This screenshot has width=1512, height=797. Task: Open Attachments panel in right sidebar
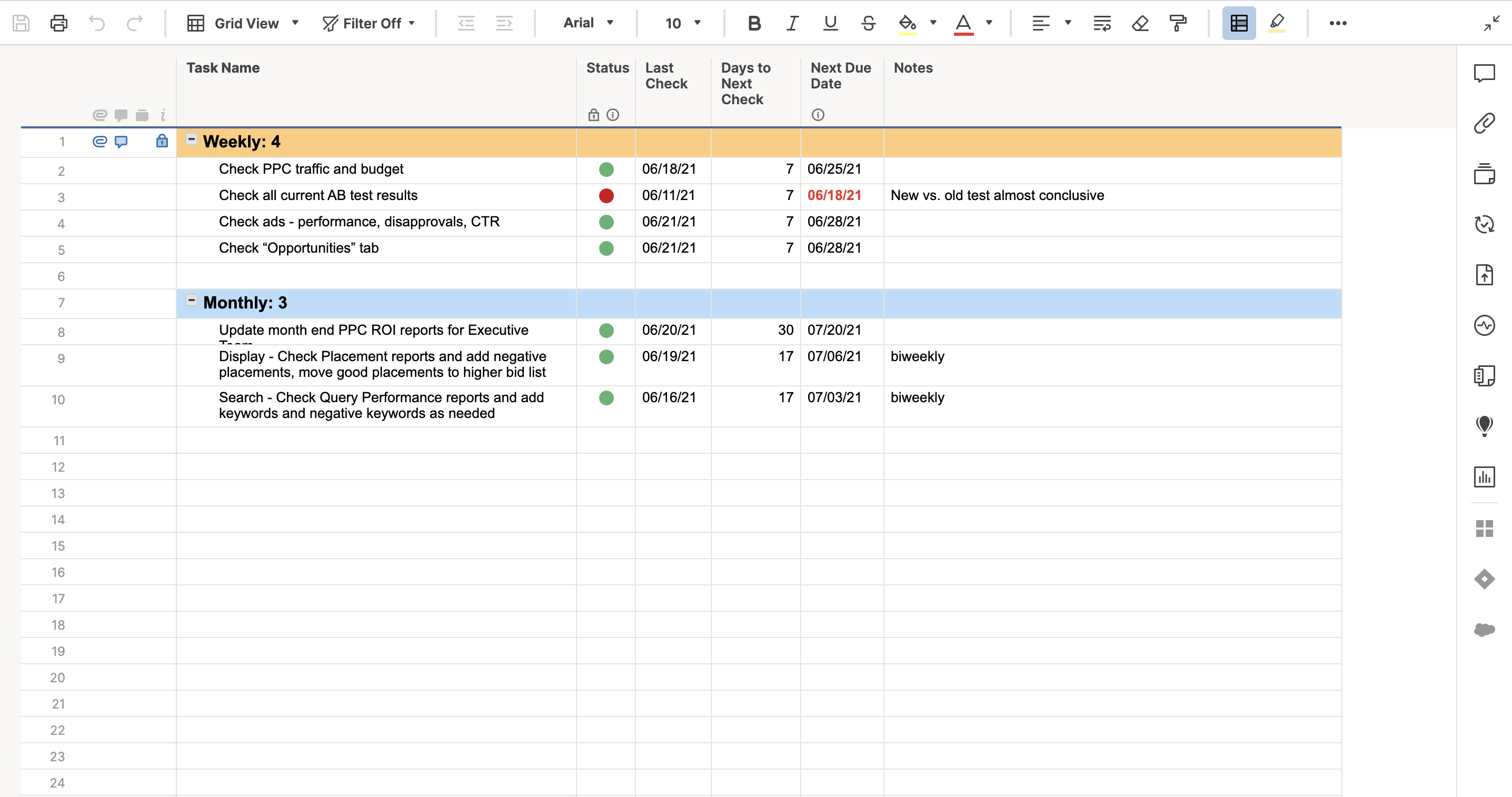1484,123
